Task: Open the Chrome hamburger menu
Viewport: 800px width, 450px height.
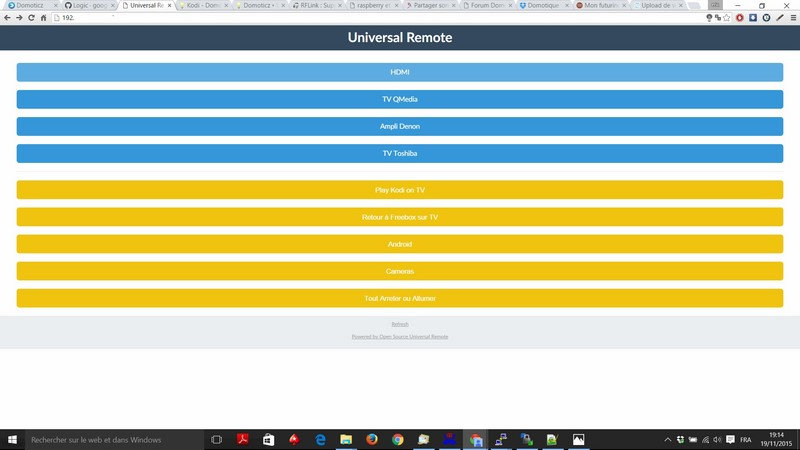Action: click(x=793, y=17)
